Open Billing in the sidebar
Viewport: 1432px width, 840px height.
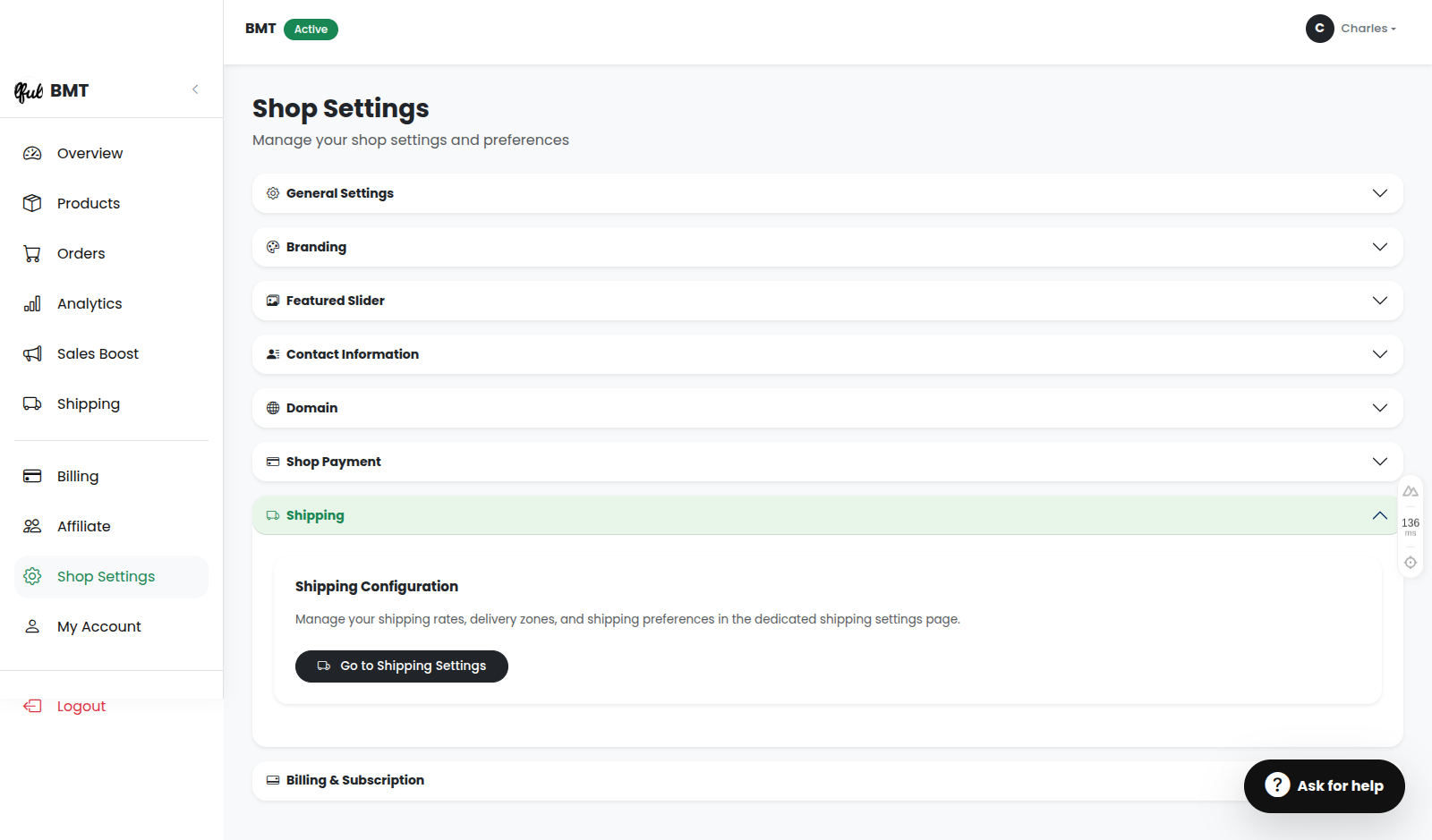[111, 476]
